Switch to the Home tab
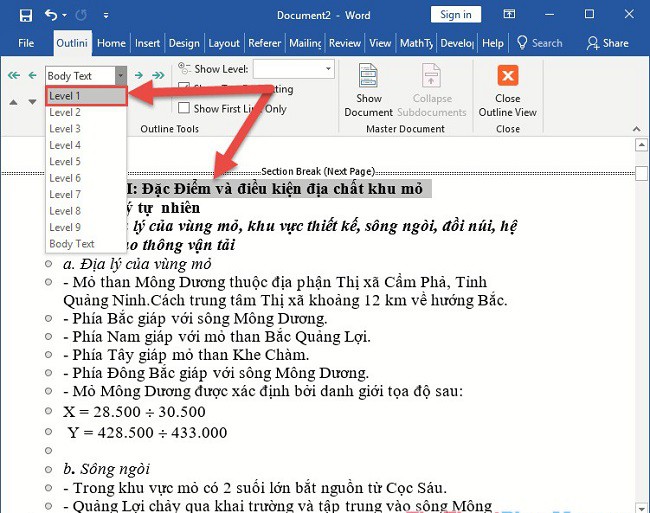The image size is (650, 513). tap(111, 43)
